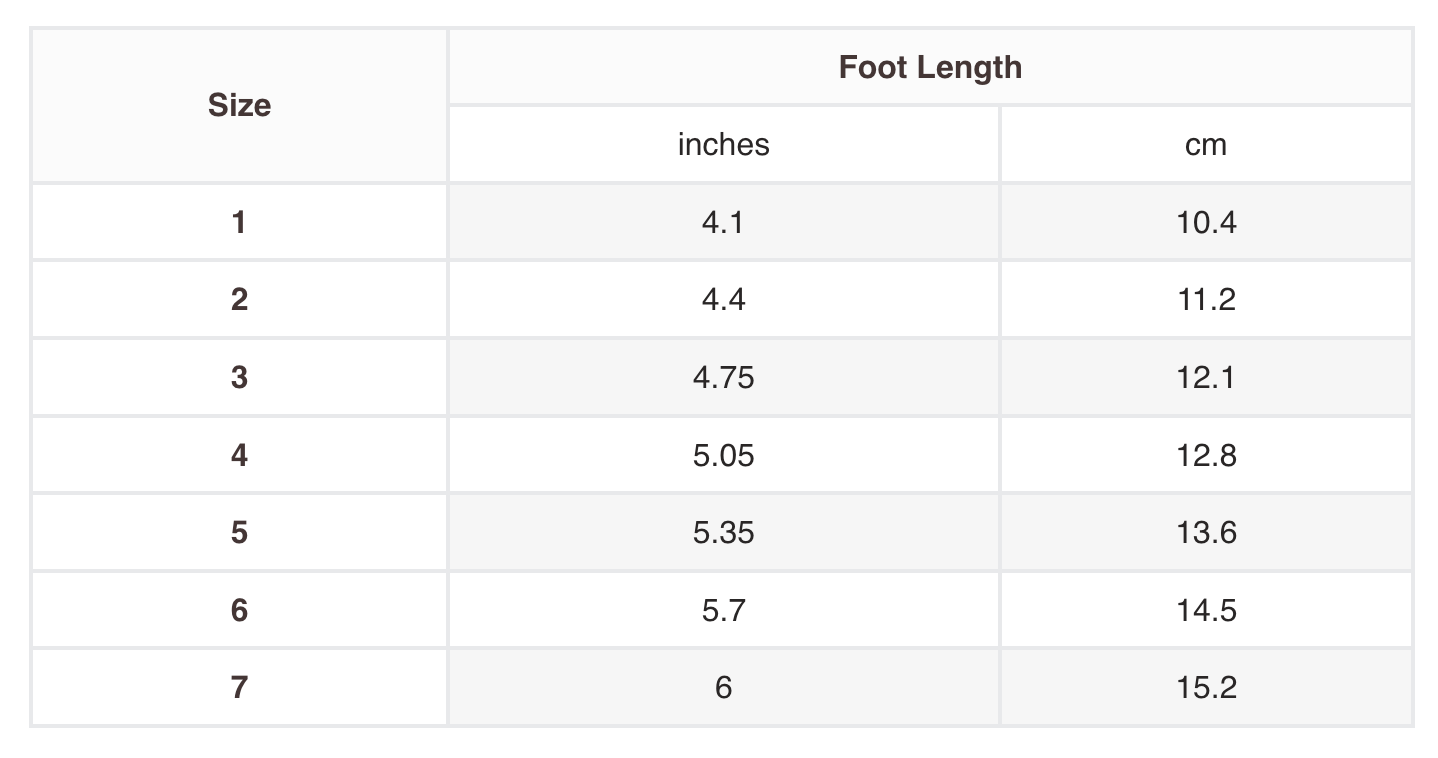Screen dimensions: 1438x758
Task: Click the 10.4 cm cell
Action: pos(1206,222)
